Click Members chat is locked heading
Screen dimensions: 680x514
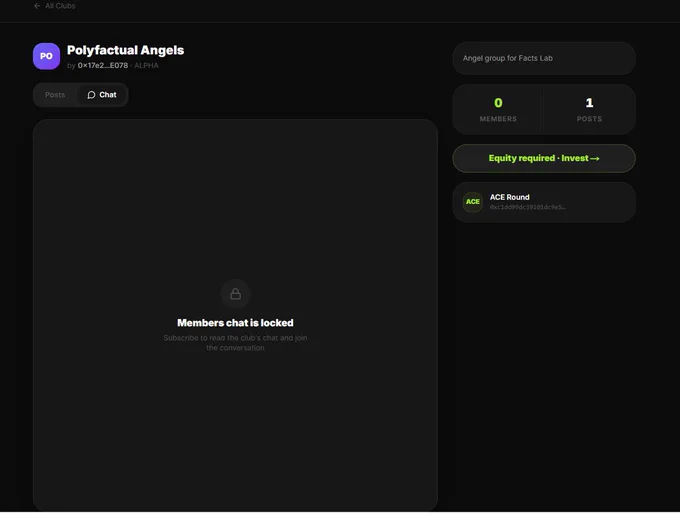click(x=235, y=323)
